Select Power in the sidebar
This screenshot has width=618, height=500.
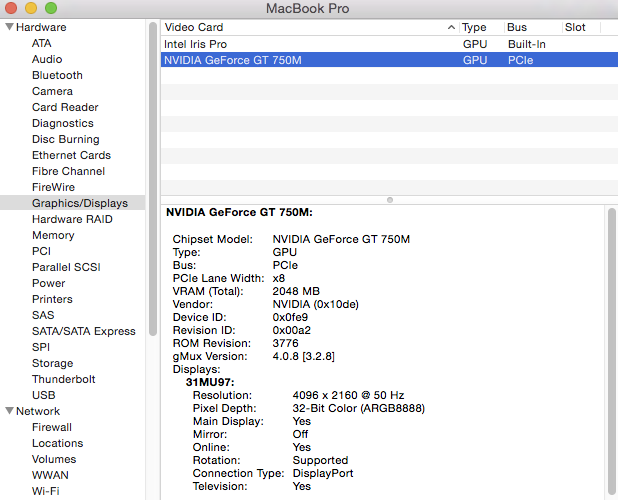point(48,283)
